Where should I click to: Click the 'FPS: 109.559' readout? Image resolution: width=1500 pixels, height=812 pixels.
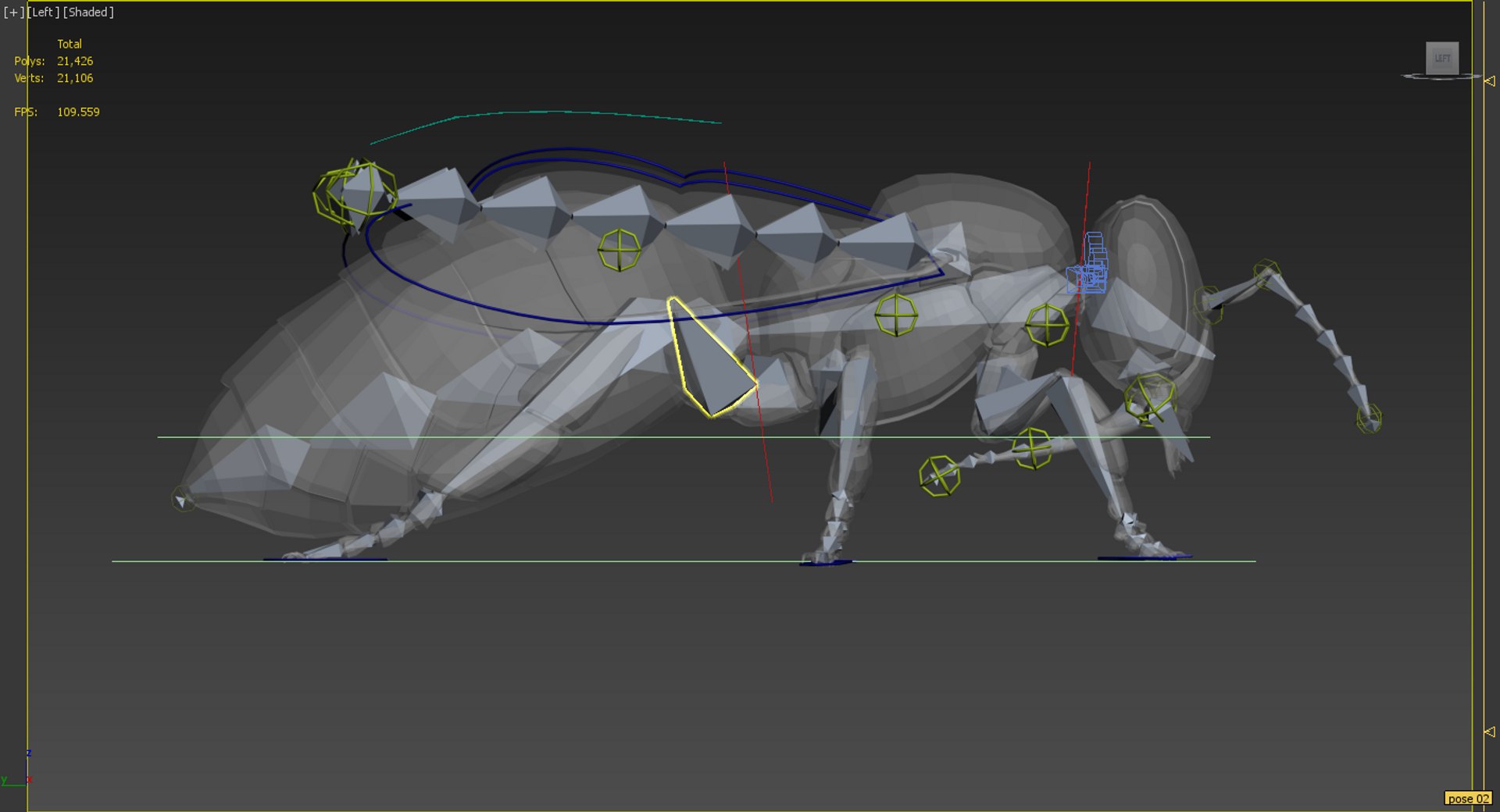coord(56,112)
